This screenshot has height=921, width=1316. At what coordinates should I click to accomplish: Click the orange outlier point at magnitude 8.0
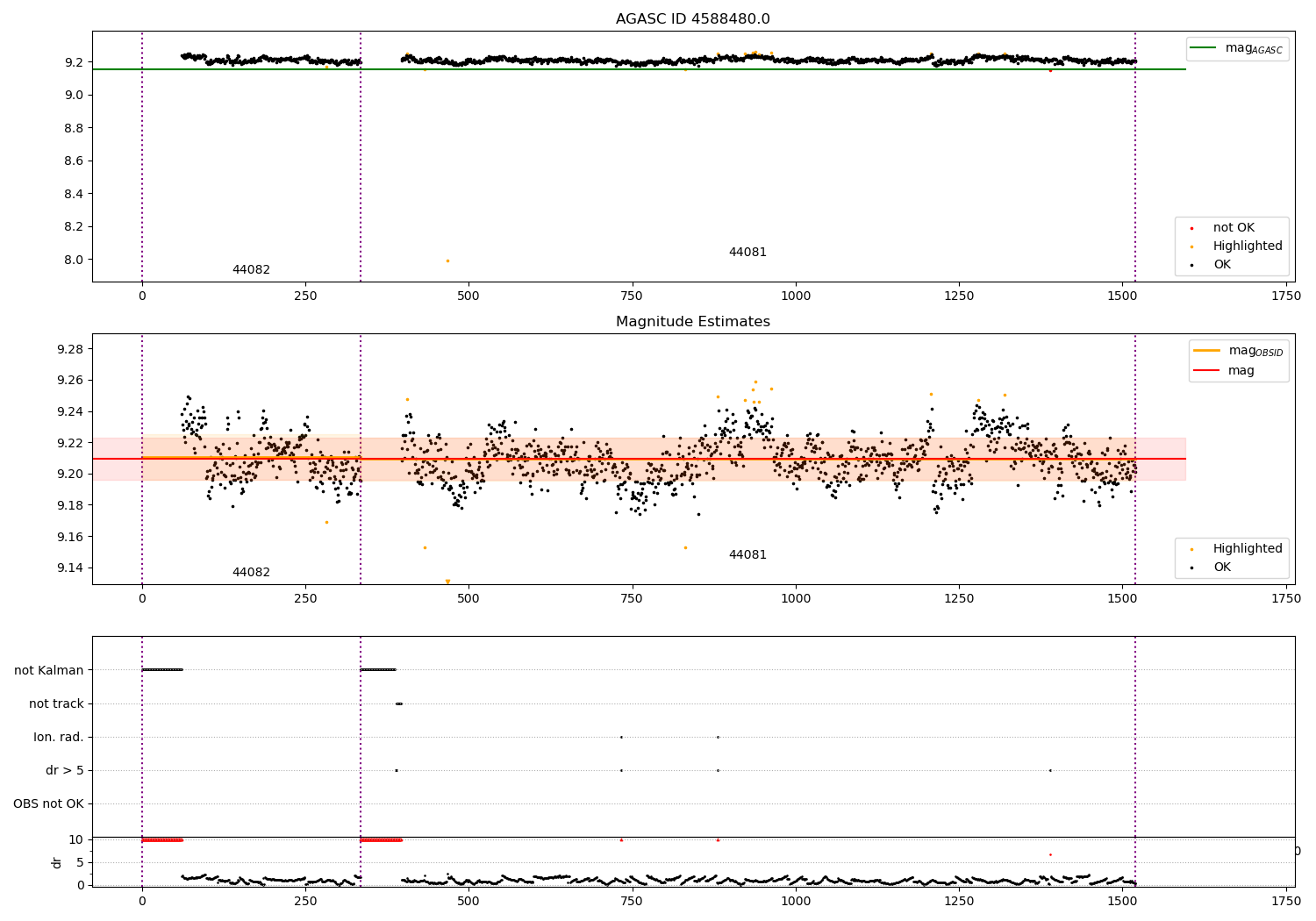447,261
